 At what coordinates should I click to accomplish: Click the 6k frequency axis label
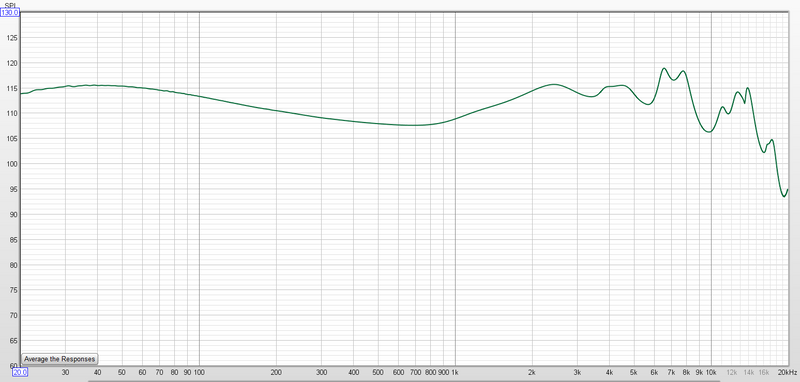point(654,372)
